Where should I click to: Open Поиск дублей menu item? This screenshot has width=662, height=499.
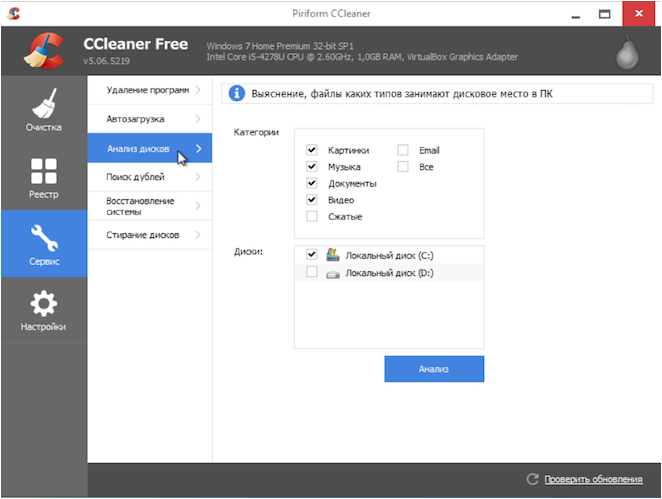tap(150, 177)
